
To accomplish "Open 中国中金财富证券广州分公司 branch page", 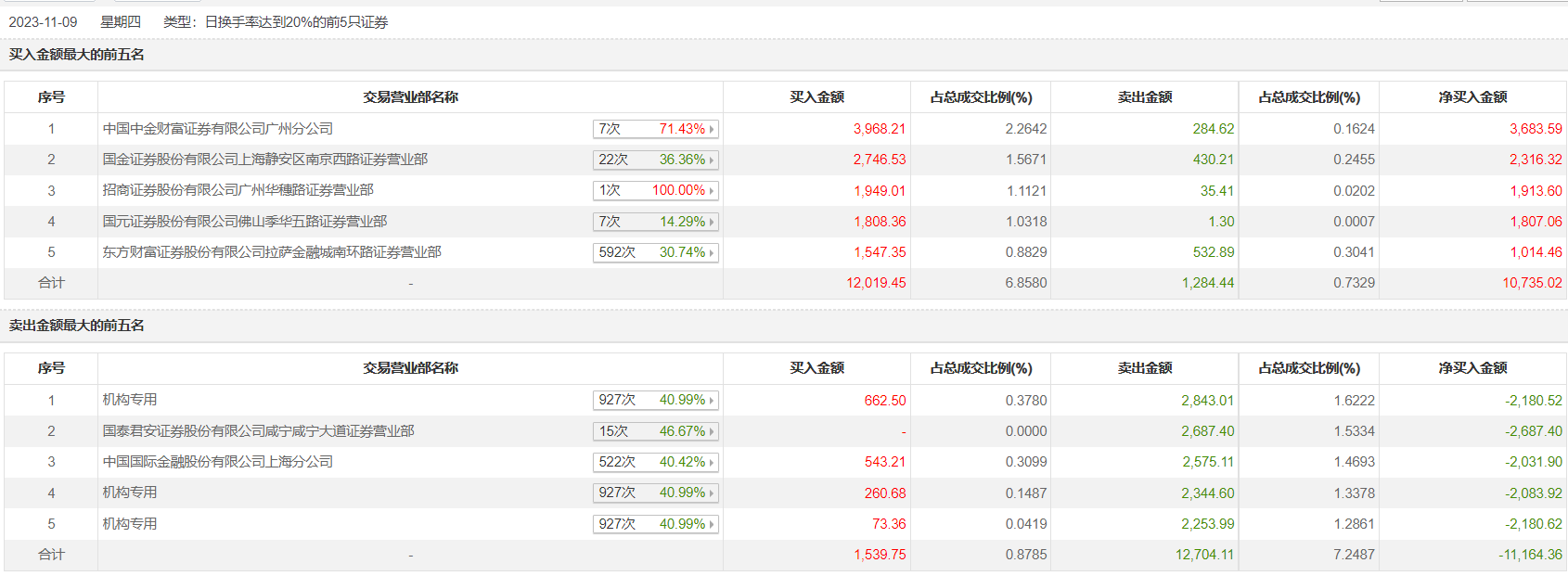I will [x=217, y=129].
